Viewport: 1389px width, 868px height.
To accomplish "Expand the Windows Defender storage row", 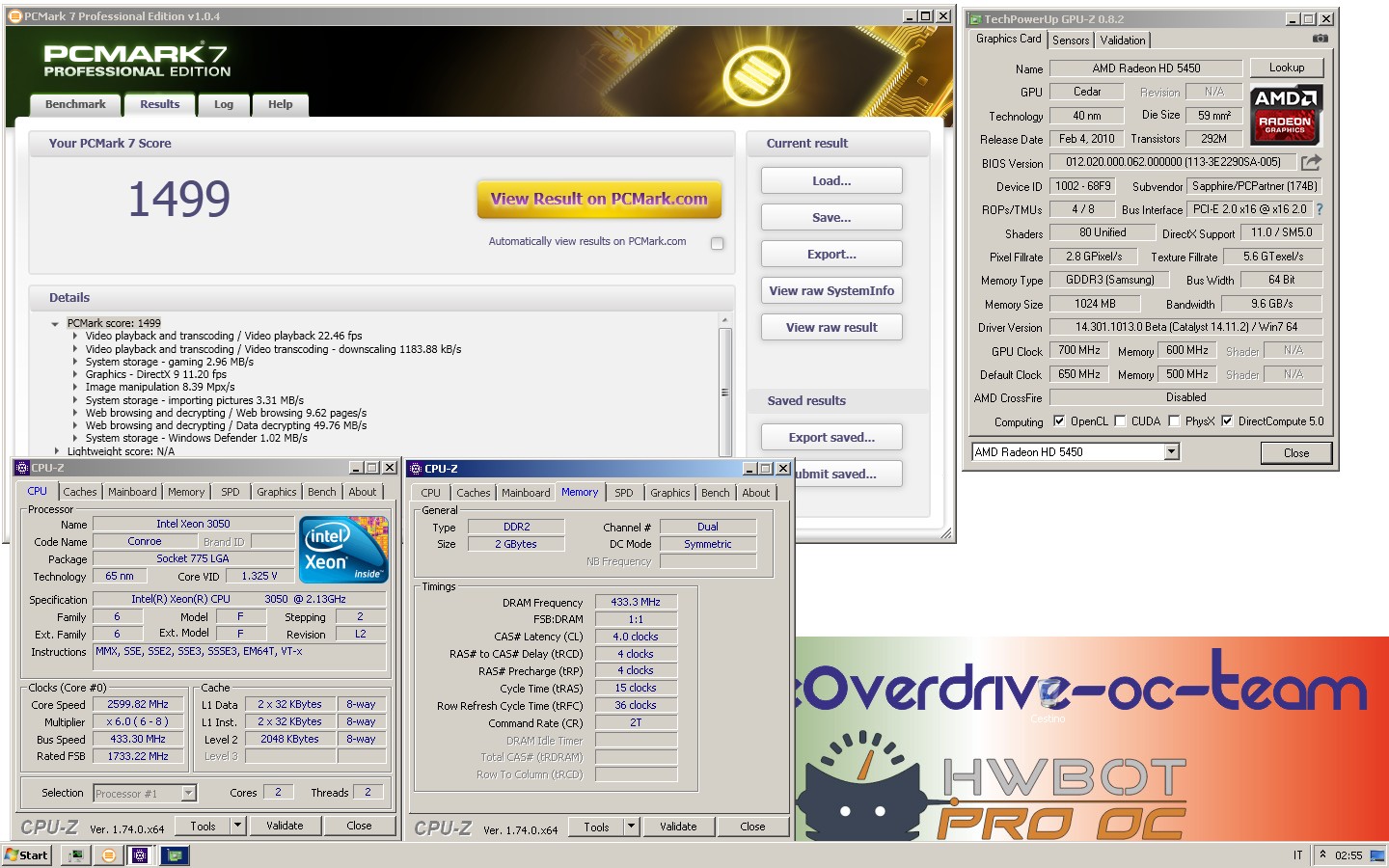I will pos(75,438).
